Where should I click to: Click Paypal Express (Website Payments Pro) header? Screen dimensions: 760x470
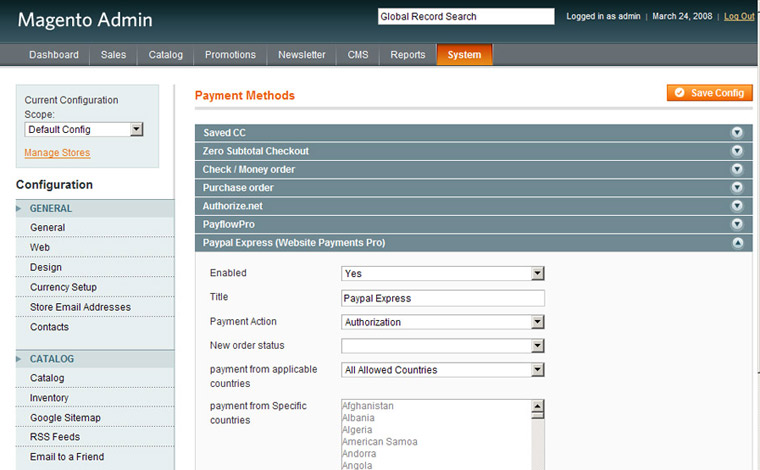(474, 243)
